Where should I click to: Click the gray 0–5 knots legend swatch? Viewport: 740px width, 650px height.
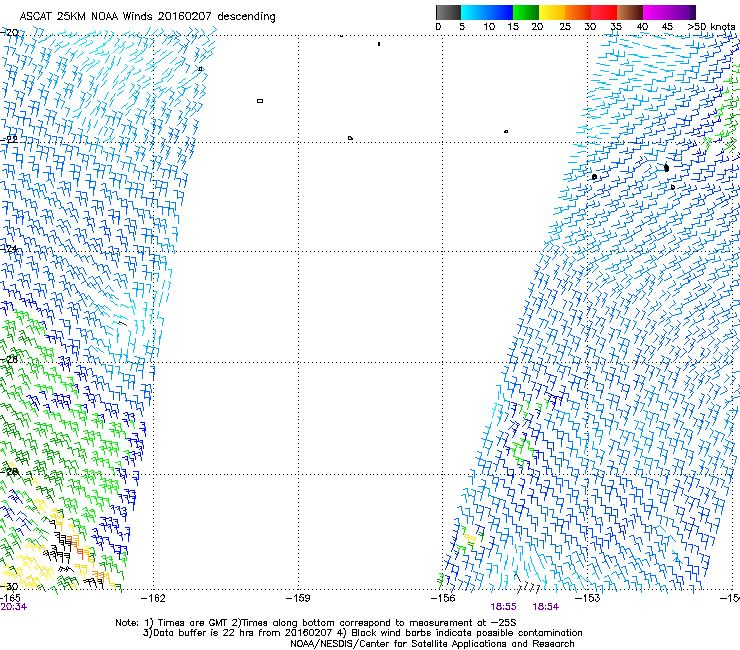(x=448, y=12)
